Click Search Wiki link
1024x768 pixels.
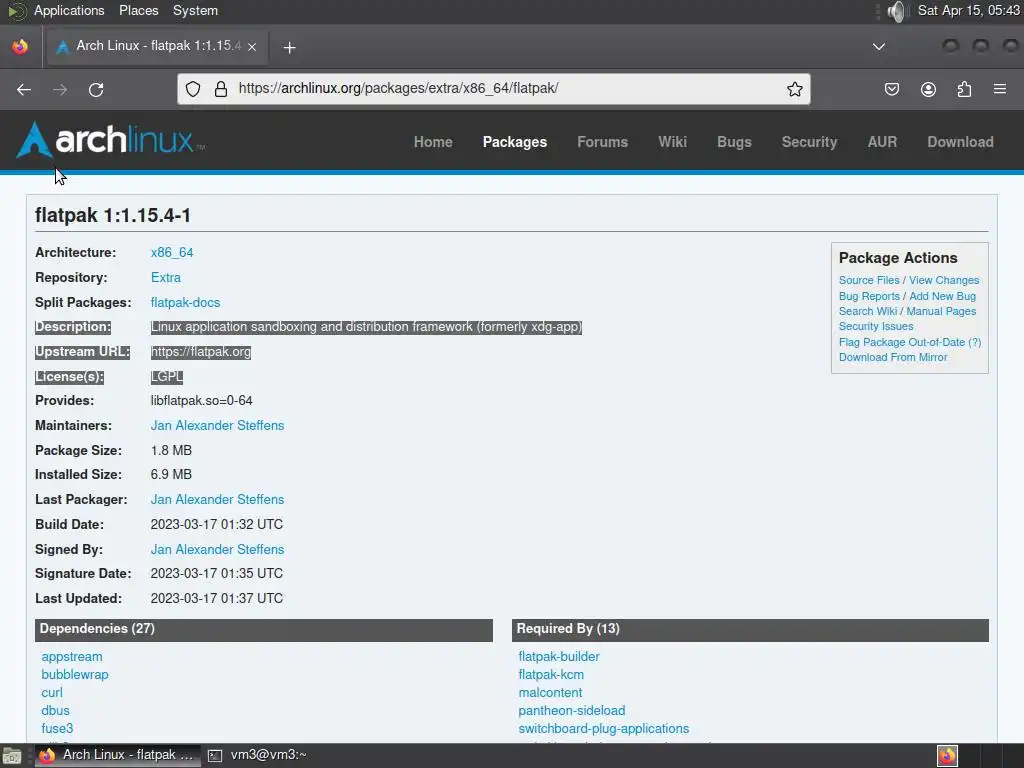pos(868,311)
